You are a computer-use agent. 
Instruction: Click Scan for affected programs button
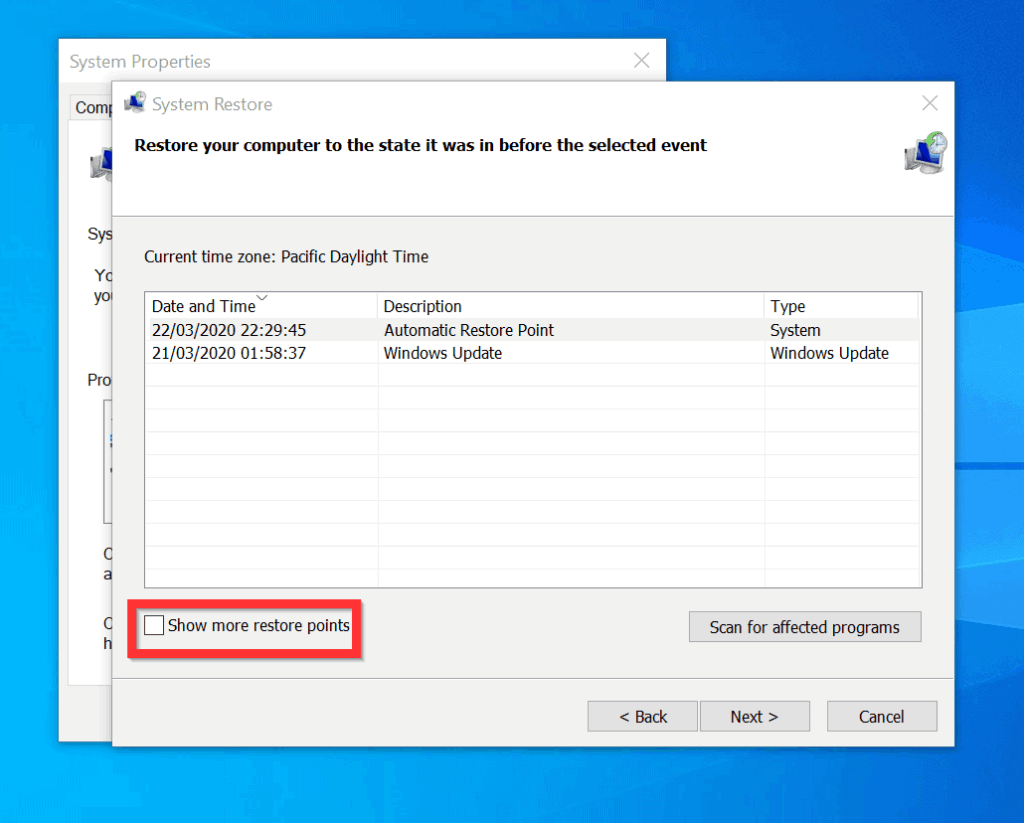point(805,627)
